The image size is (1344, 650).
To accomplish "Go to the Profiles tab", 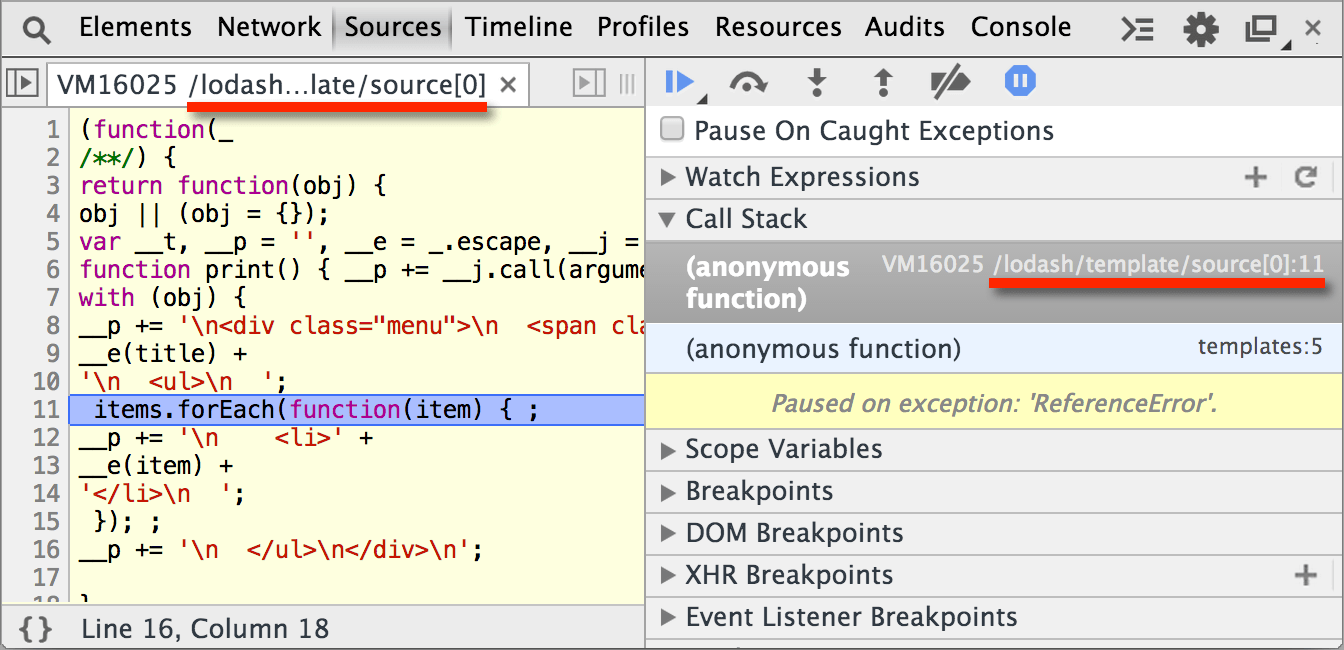I will (643, 27).
